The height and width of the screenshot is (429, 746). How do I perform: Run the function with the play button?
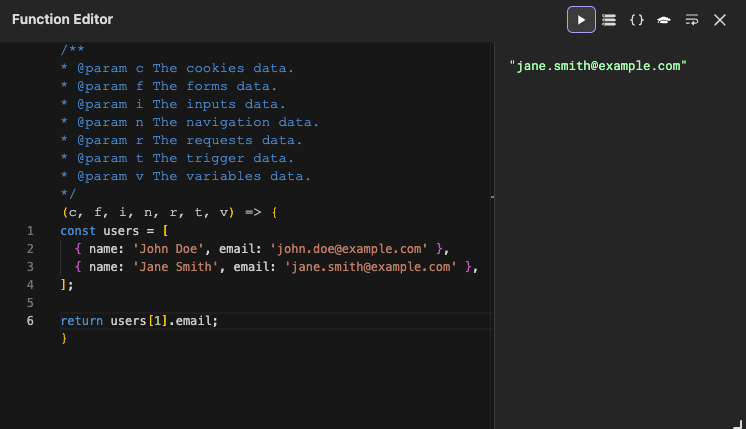tap(581, 20)
